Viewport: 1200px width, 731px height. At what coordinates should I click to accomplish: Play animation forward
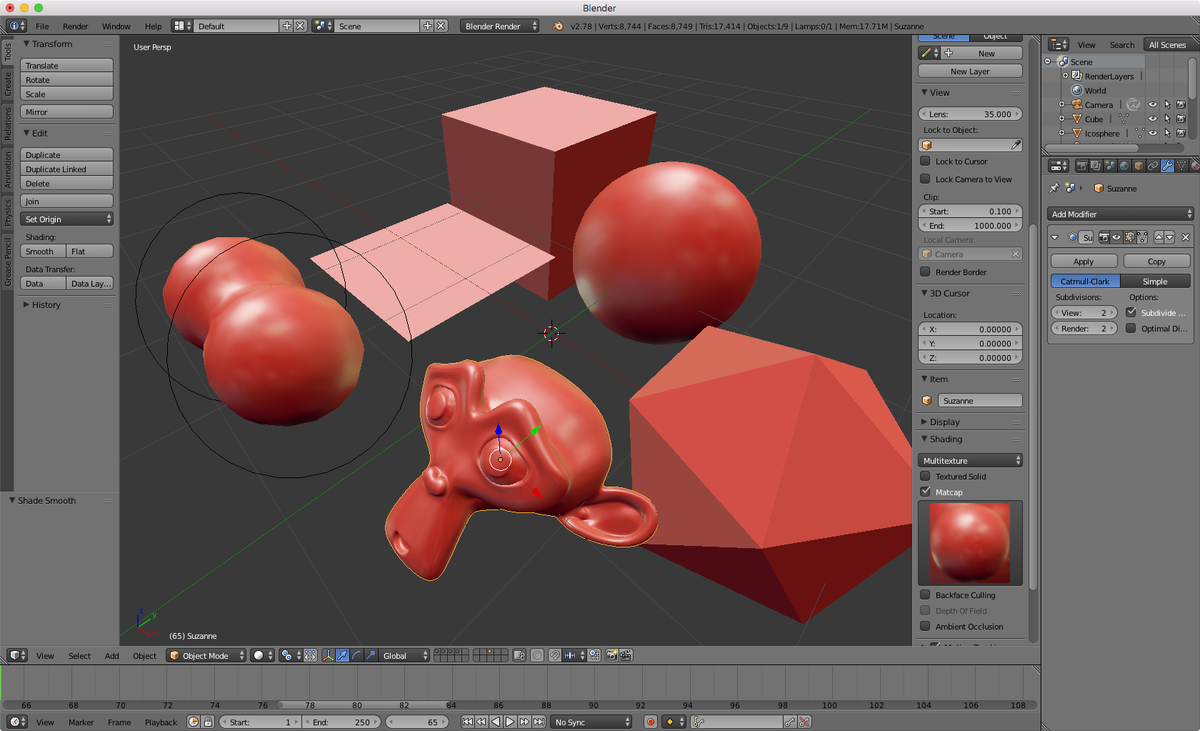[x=510, y=721]
